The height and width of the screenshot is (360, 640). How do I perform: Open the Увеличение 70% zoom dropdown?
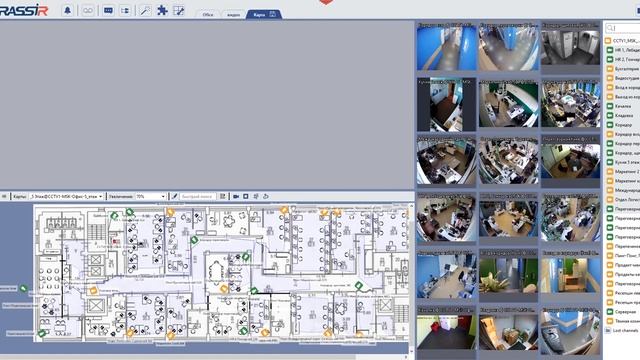pyautogui.click(x=150, y=196)
